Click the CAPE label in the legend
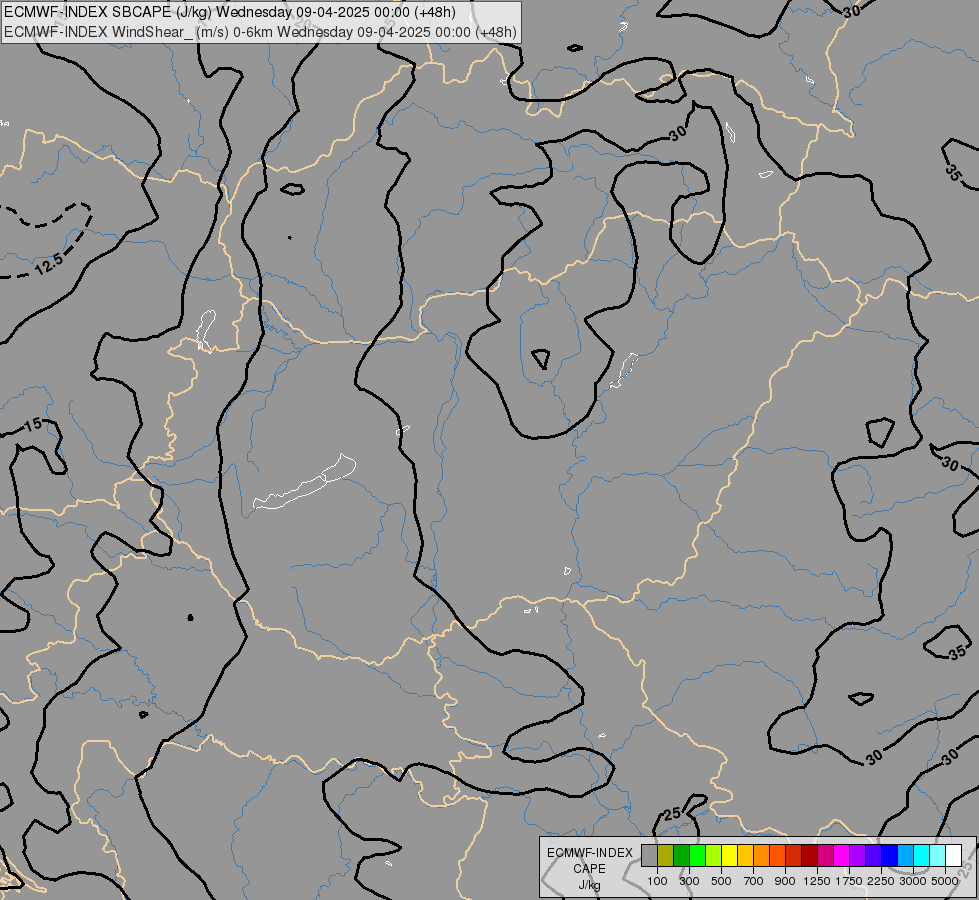The image size is (979, 900). (589, 869)
